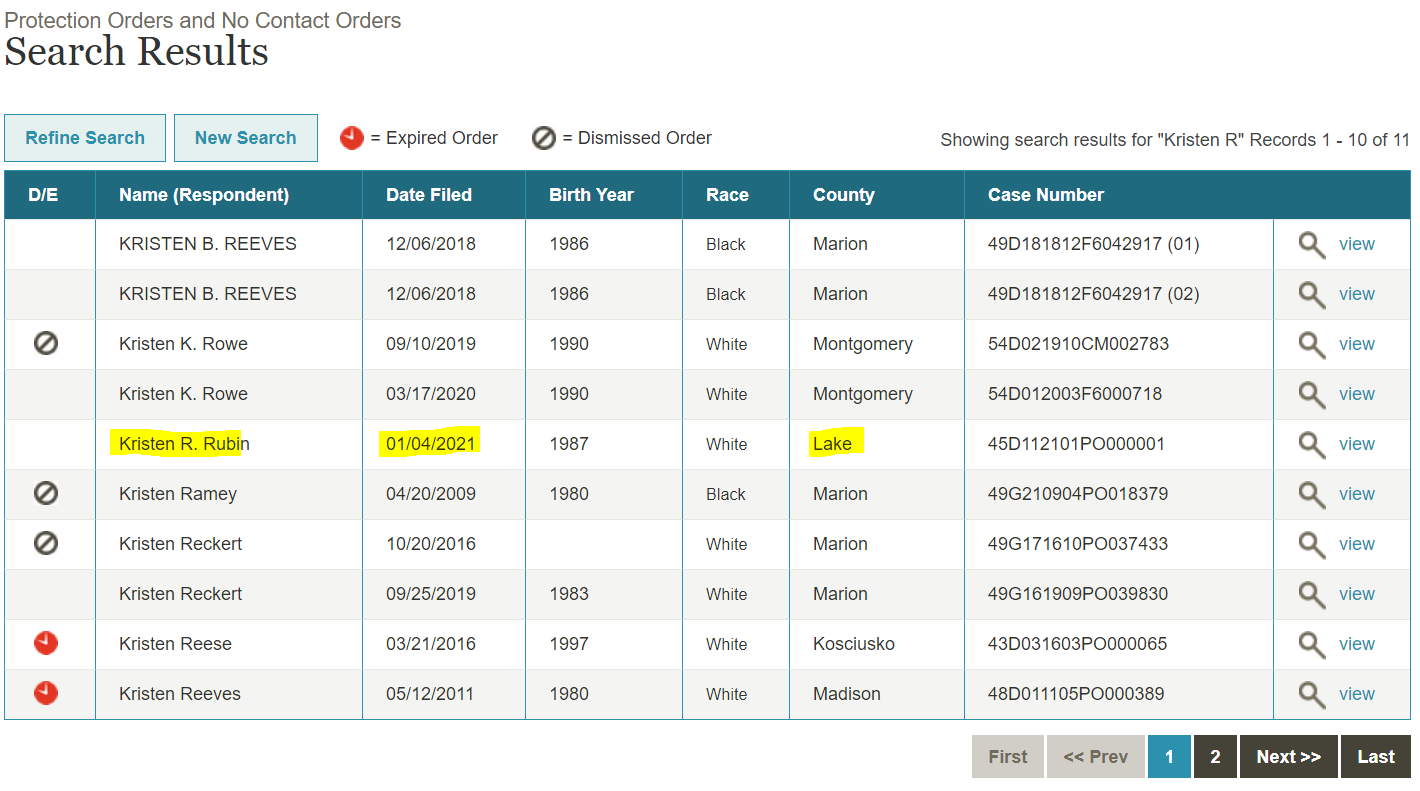
Task: Click the dismissed icon in the 09/10/2019 Rowe row
Action: [46, 343]
